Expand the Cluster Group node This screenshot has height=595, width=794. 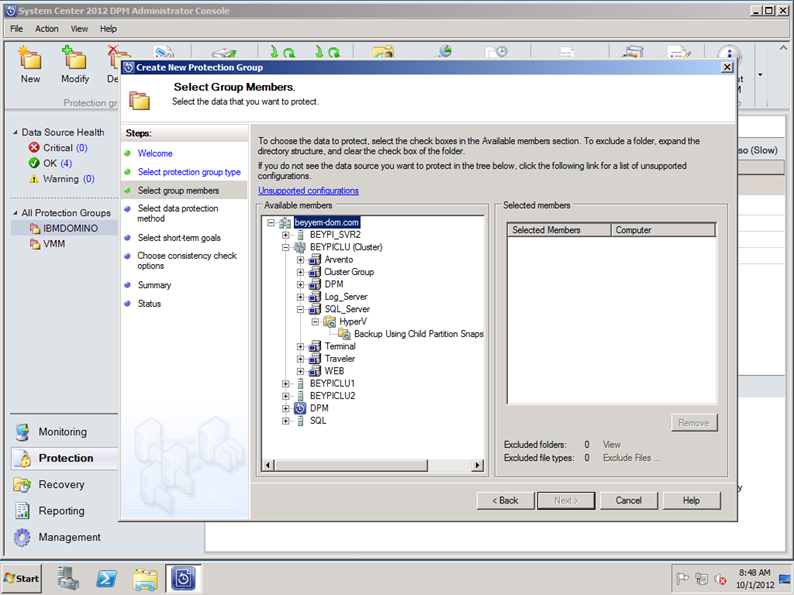click(301, 272)
